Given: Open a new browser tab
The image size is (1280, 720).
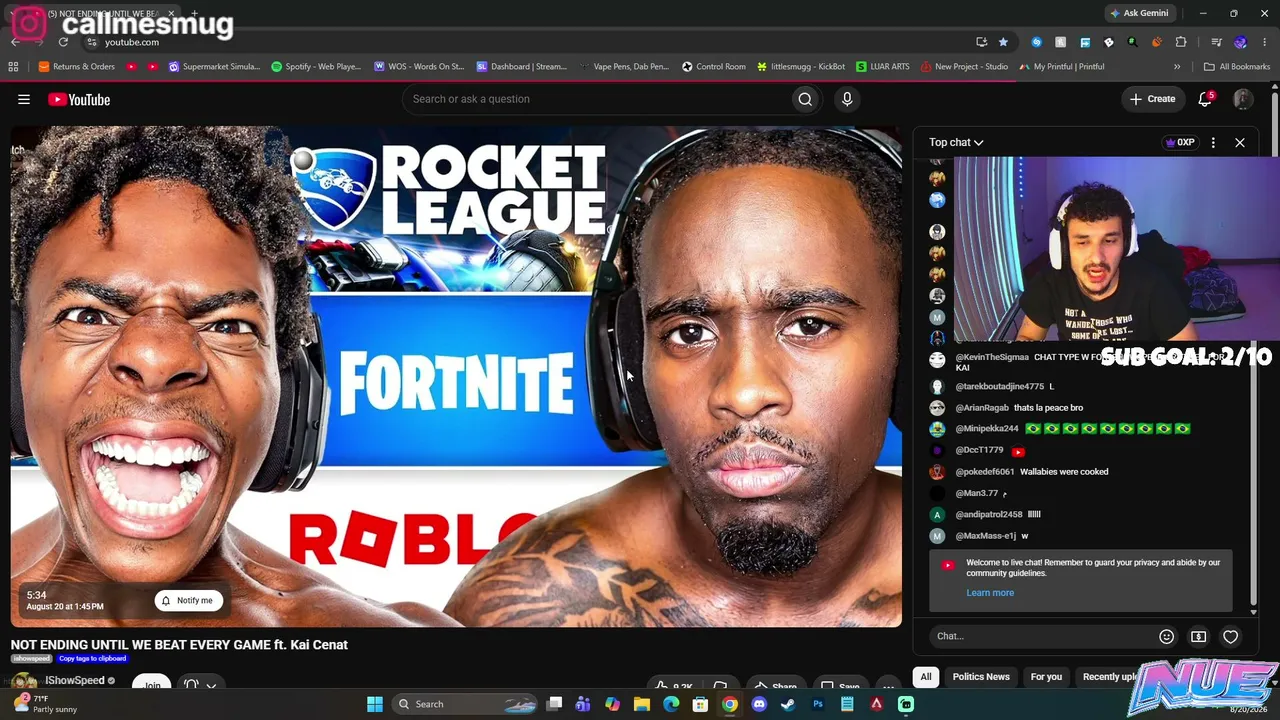Looking at the screenshot, I should point(194,13).
